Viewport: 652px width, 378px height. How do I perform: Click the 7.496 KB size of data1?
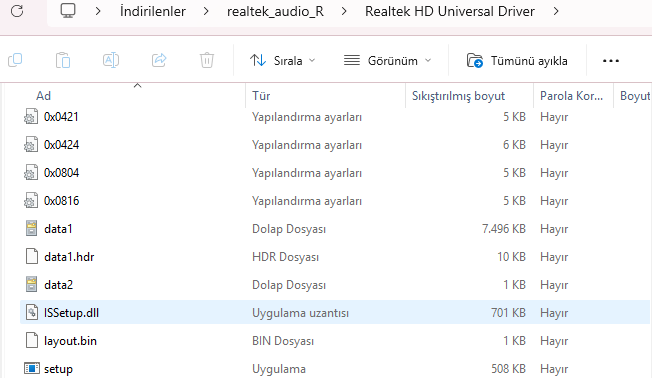[x=504, y=229]
